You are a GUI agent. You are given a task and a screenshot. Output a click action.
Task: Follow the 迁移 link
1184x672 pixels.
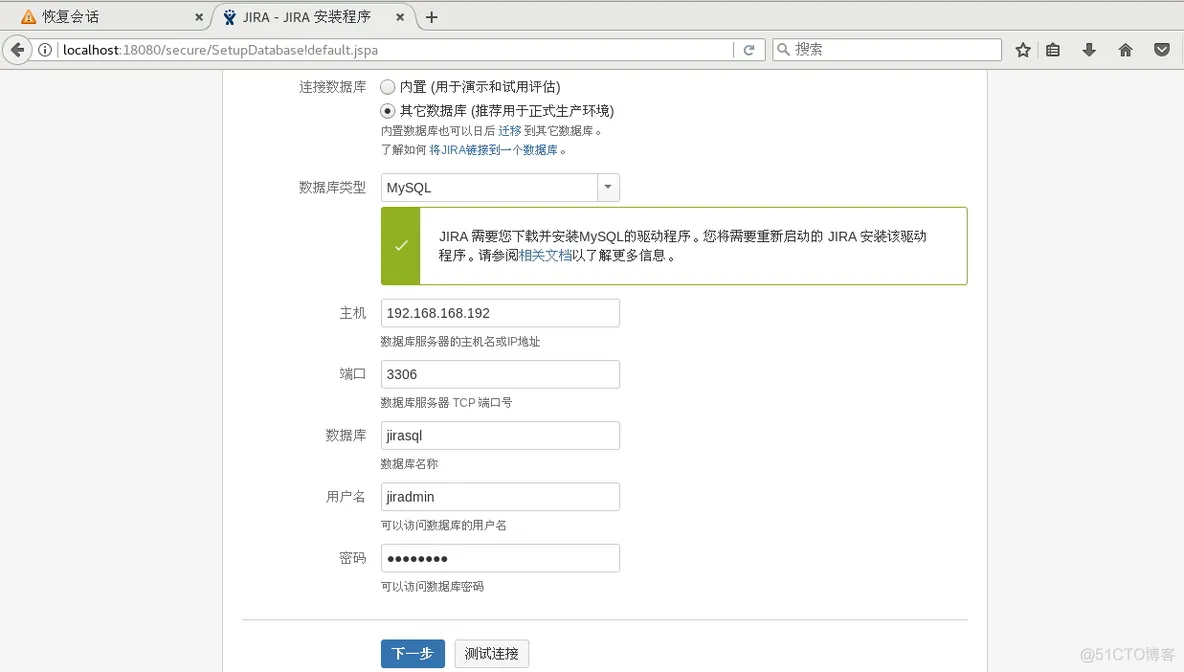pyautogui.click(x=510, y=131)
